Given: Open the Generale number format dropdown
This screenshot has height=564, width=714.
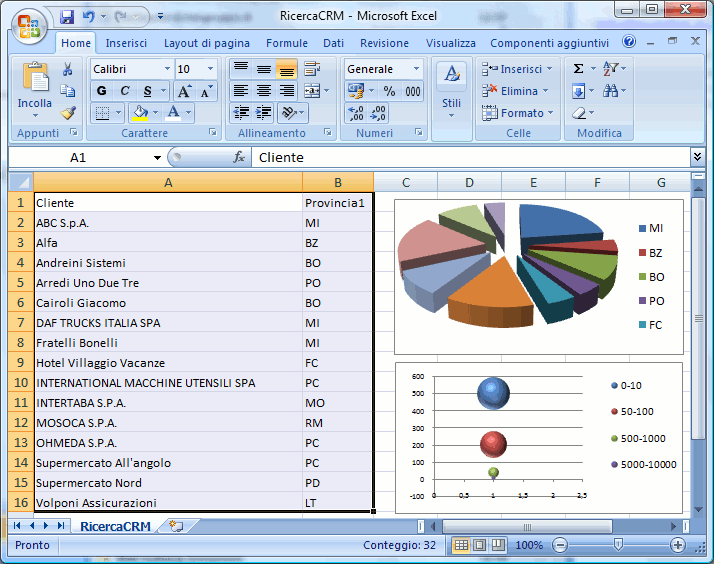Looking at the screenshot, I should point(416,69).
